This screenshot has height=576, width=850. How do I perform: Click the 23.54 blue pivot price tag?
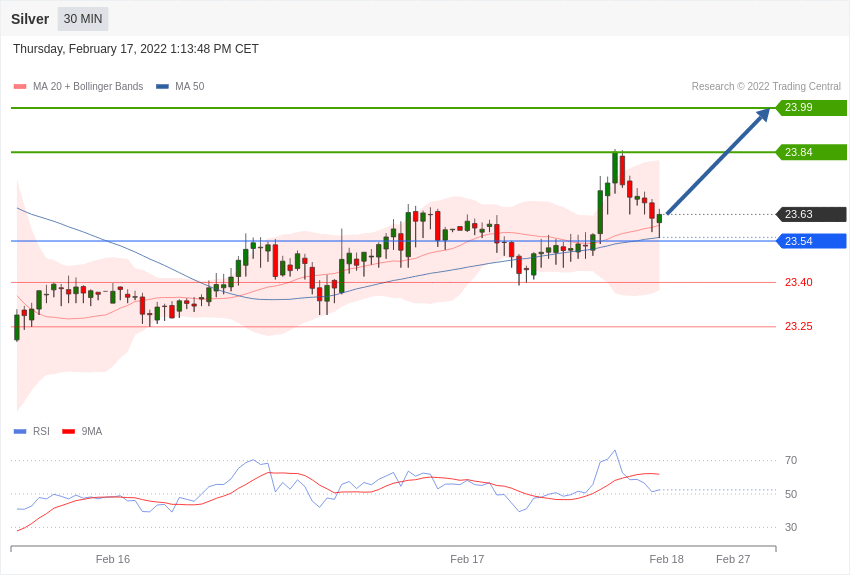pos(812,241)
